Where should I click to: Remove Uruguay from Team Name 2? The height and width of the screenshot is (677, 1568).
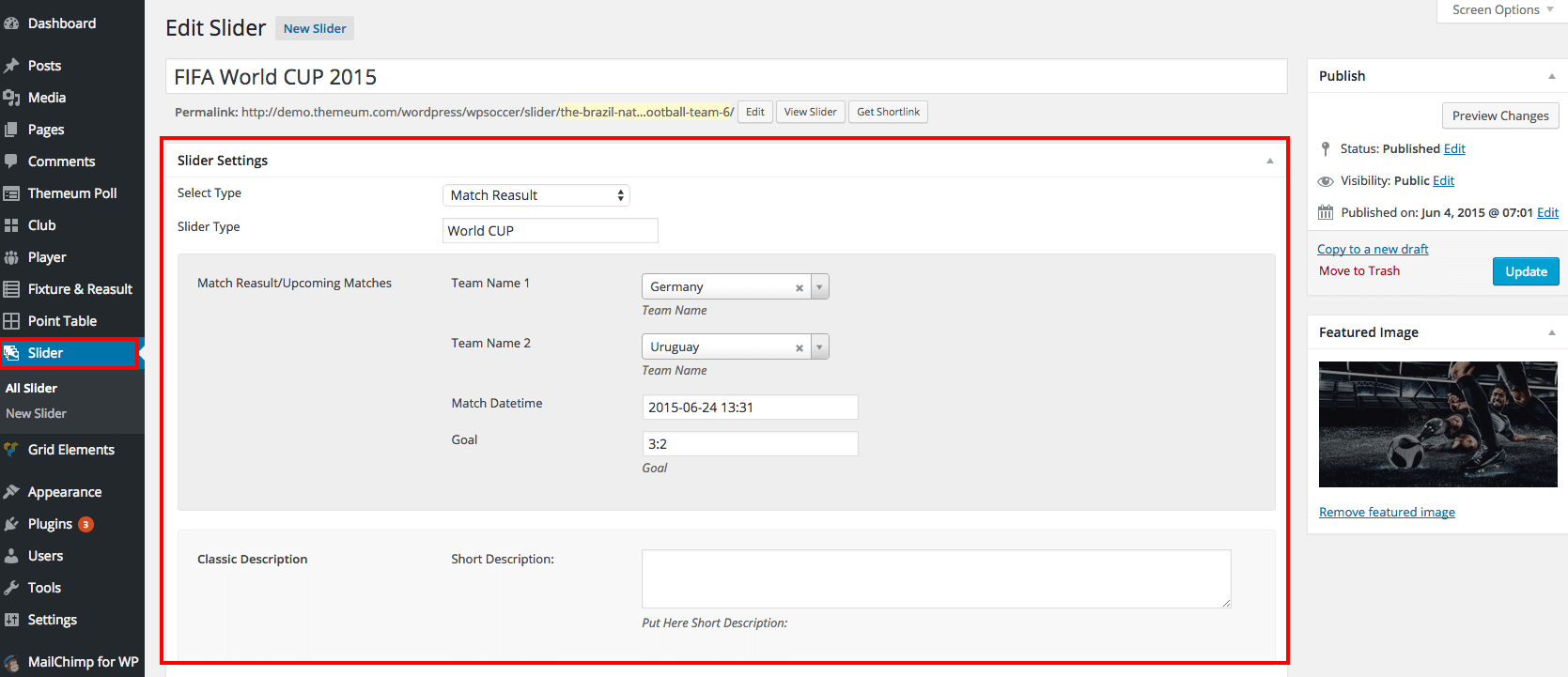click(x=800, y=348)
